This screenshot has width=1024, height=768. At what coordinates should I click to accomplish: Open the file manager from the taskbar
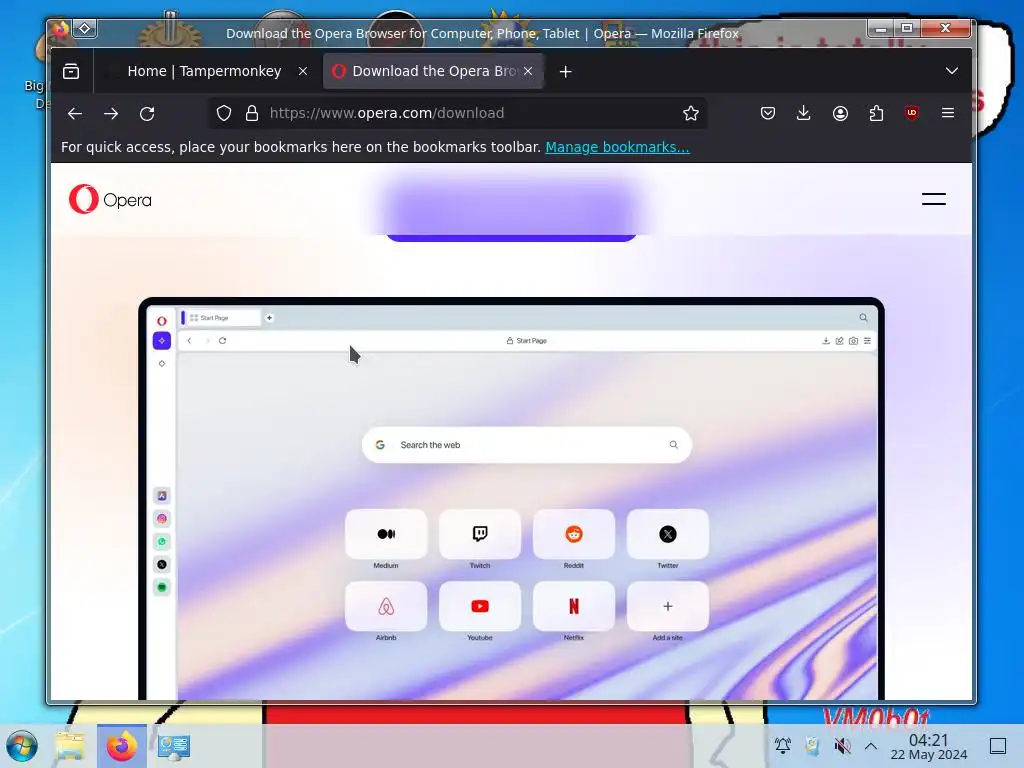point(71,746)
